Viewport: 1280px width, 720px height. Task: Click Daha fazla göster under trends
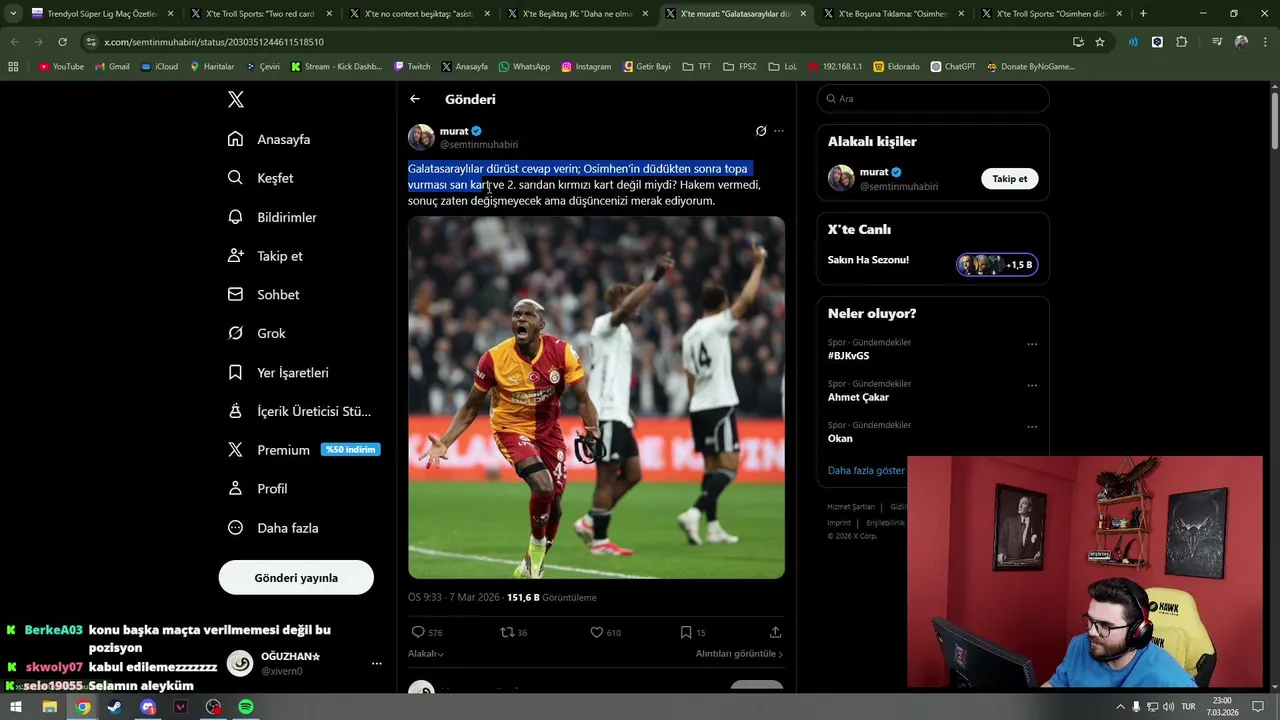coord(866,470)
